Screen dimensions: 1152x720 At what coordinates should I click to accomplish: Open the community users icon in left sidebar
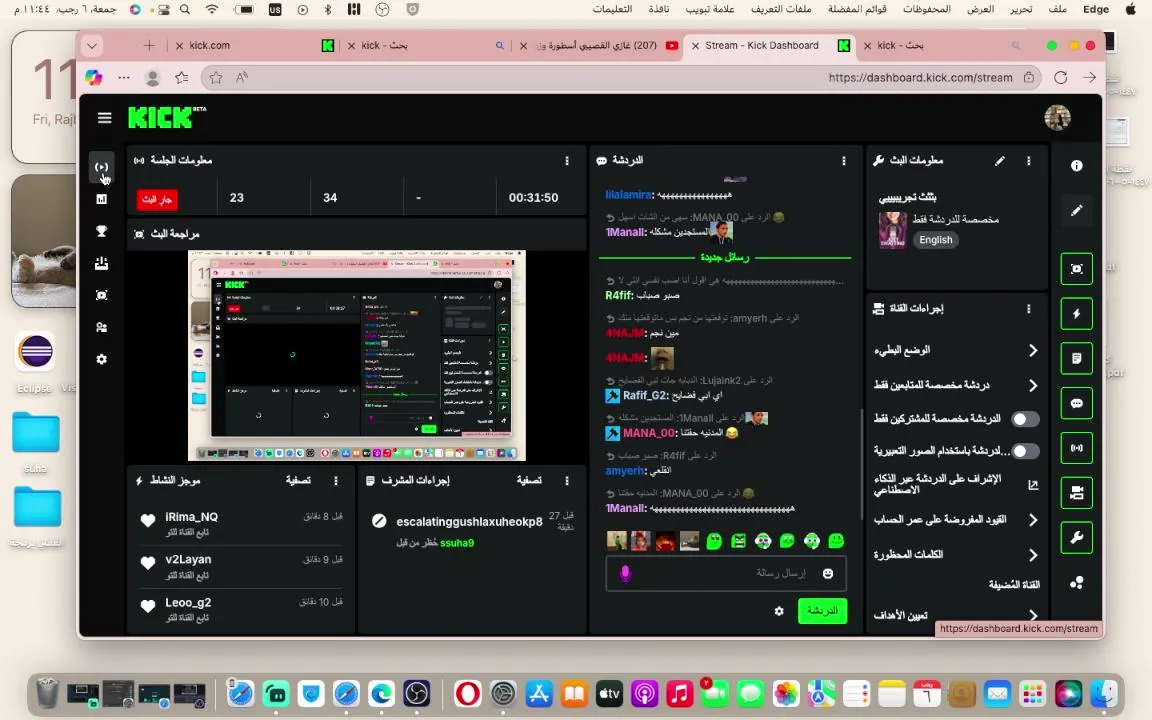tap(101, 328)
